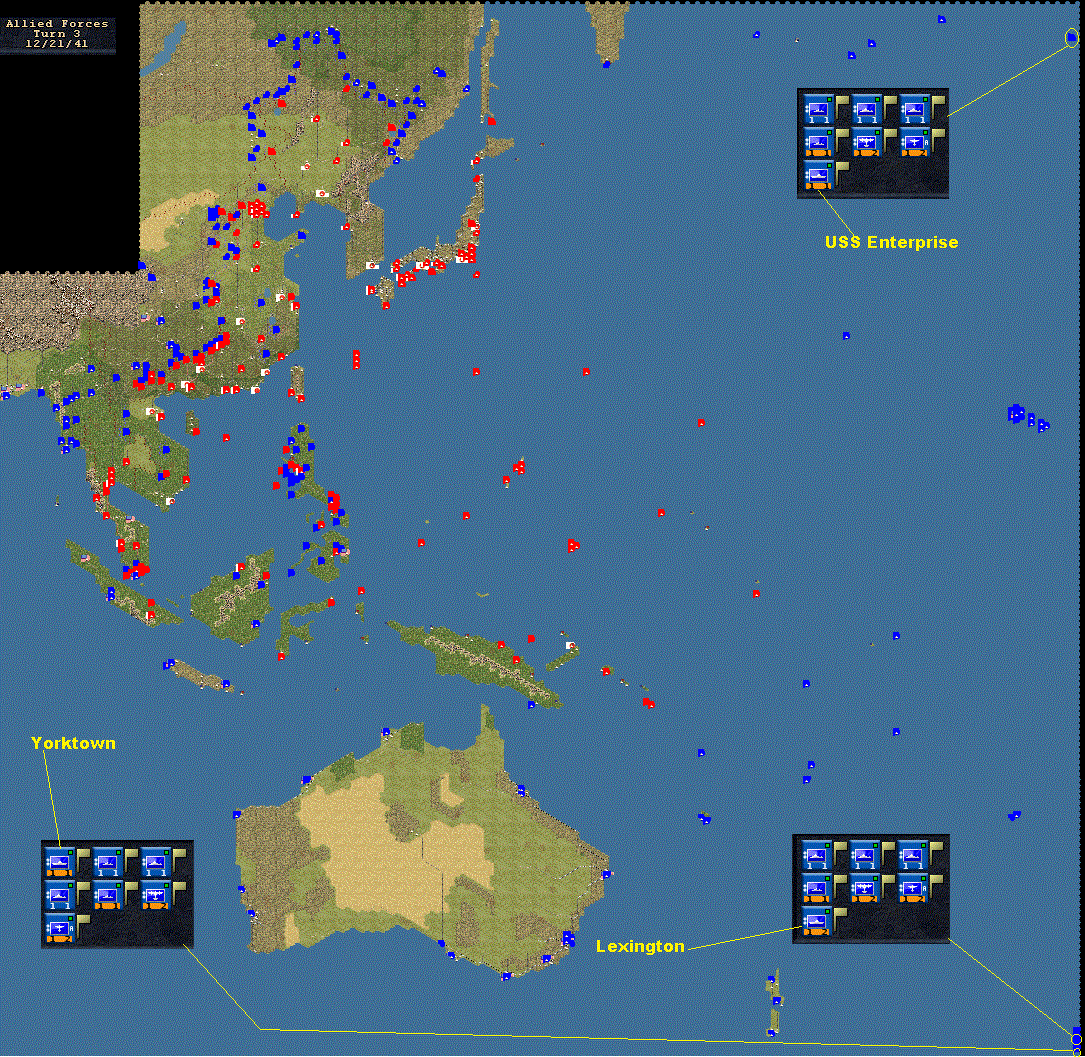Viewport: 1085px width, 1057px height.
Task: Select last top-row warship in Yorktown panel
Action: tap(154, 863)
